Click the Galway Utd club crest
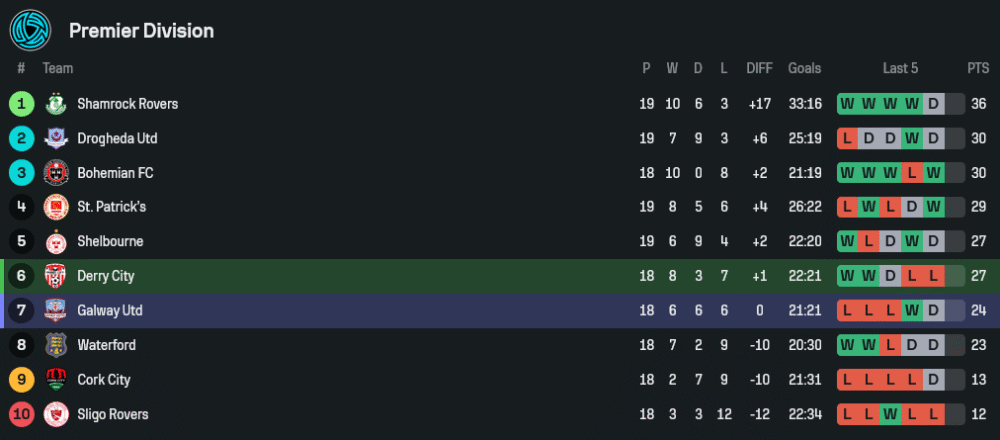The image size is (1000, 440). [55, 311]
